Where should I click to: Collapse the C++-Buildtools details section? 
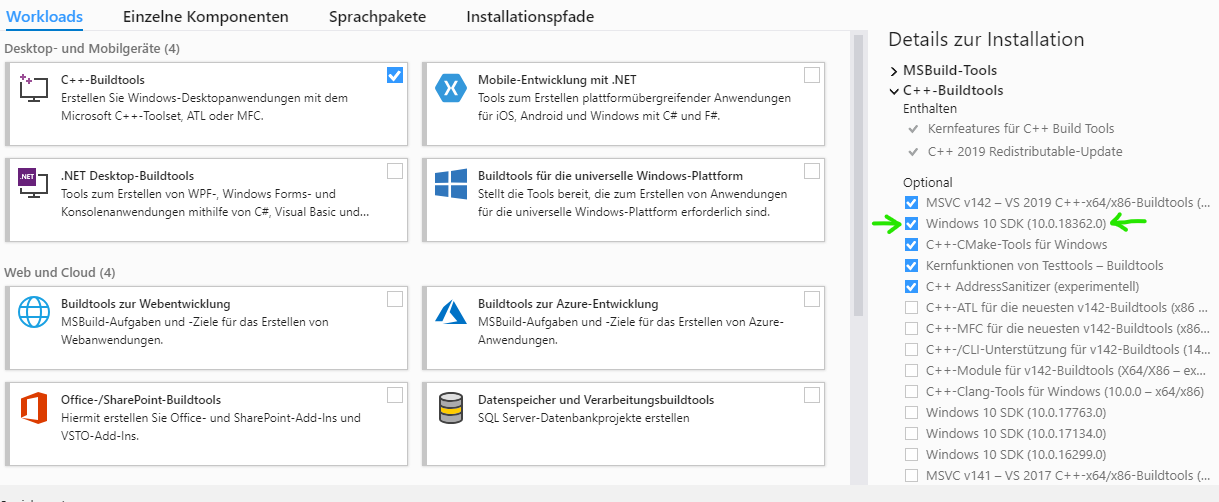click(893, 91)
